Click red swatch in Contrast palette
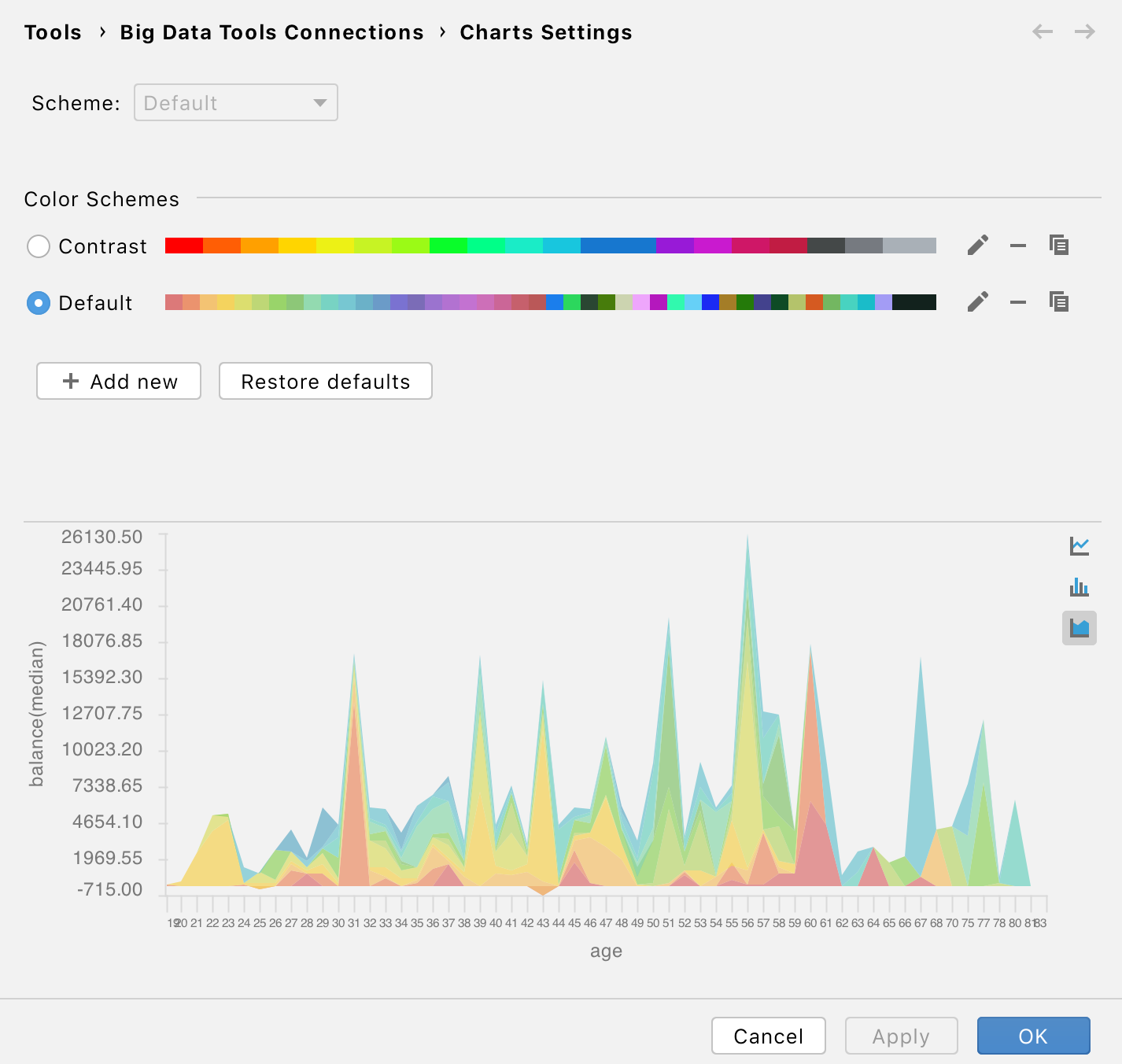The image size is (1122, 1064). click(x=183, y=246)
